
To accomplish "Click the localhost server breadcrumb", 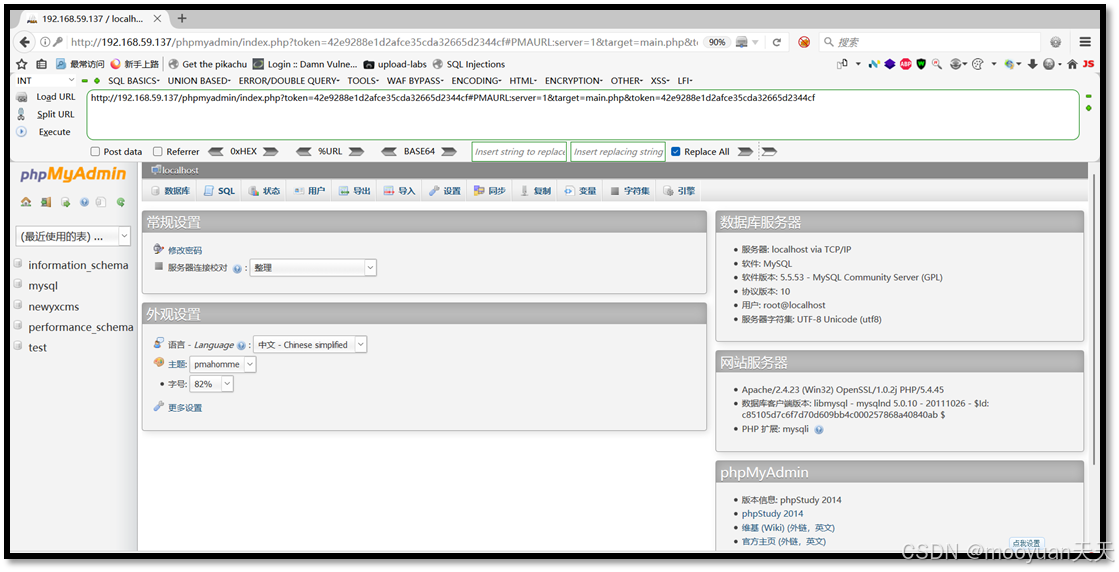I will click(x=176, y=170).
